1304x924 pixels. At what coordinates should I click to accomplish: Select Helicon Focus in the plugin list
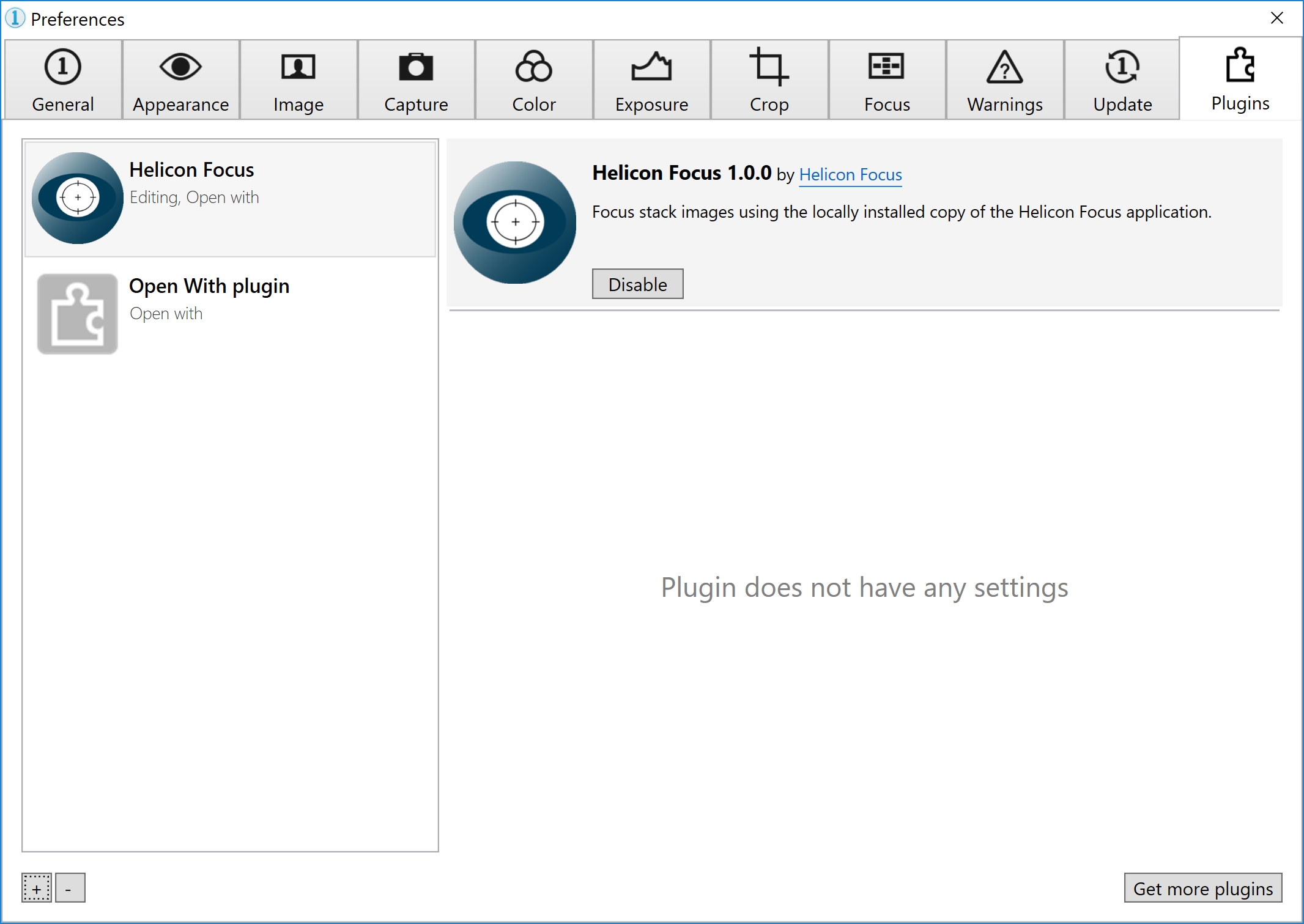229,198
